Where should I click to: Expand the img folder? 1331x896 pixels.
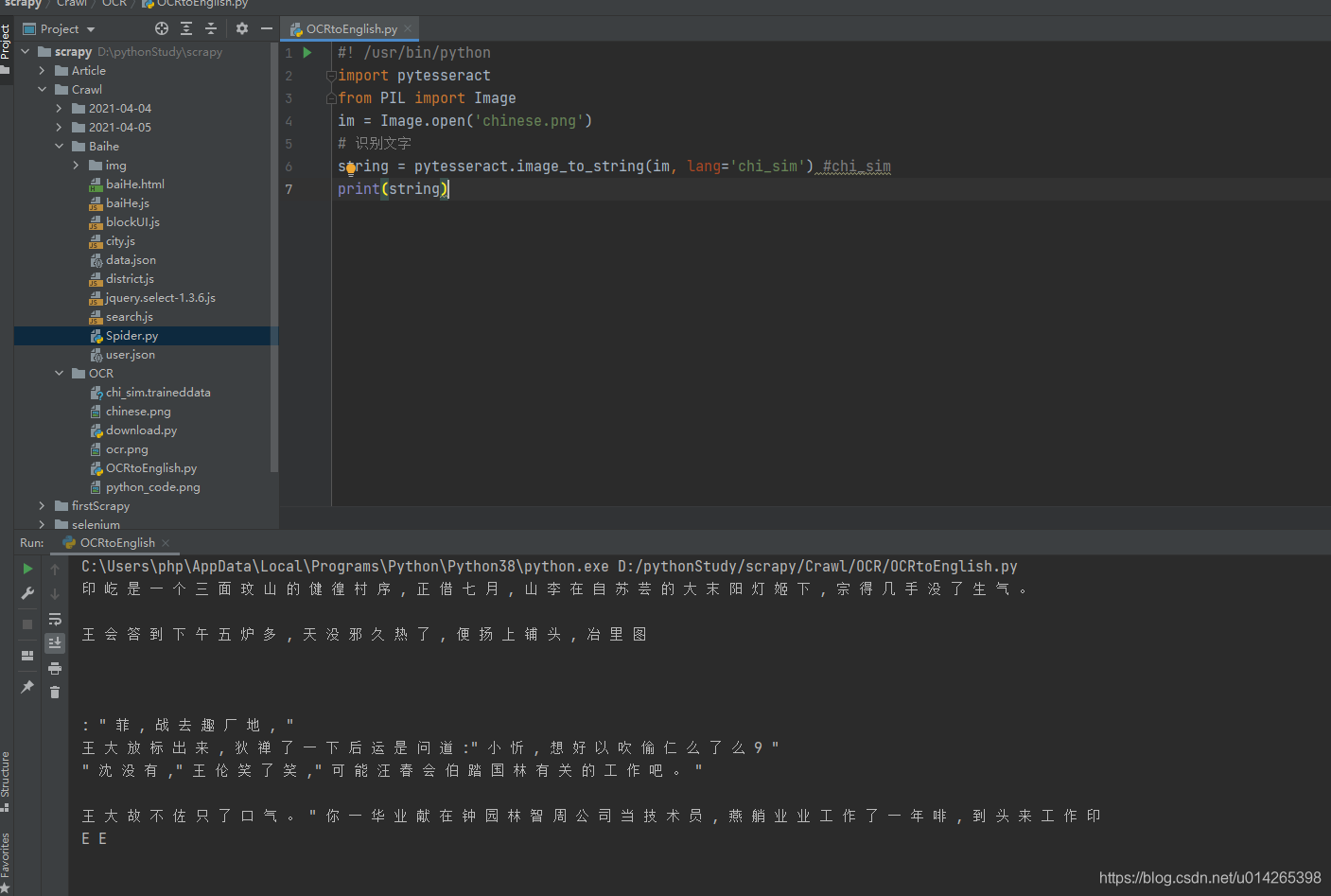77,165
